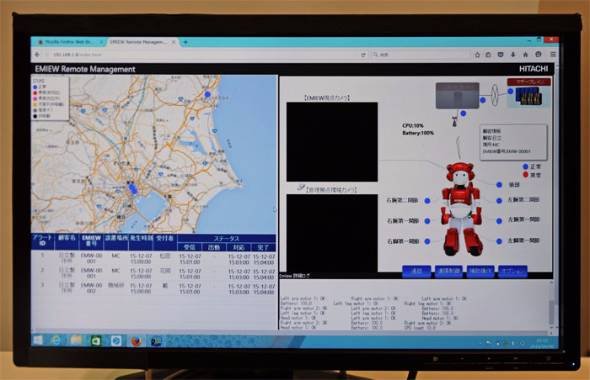The image size is (590, 380).
Task: Click the red 異常 legend dot
Action: pyautogui.click(x=526, y=175)
